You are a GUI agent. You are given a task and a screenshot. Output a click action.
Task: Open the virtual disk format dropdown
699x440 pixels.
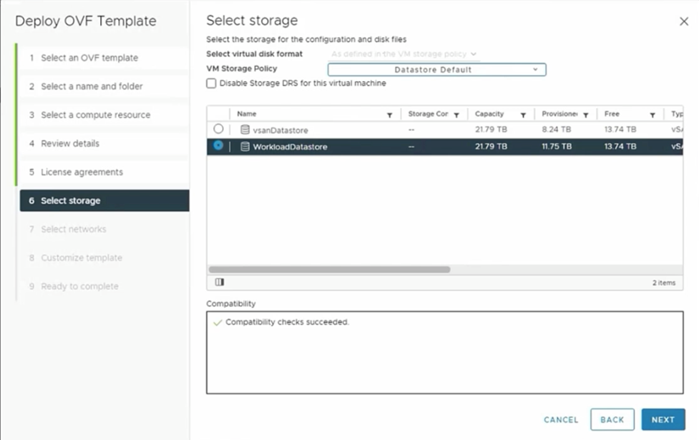(x=404, y=53)
